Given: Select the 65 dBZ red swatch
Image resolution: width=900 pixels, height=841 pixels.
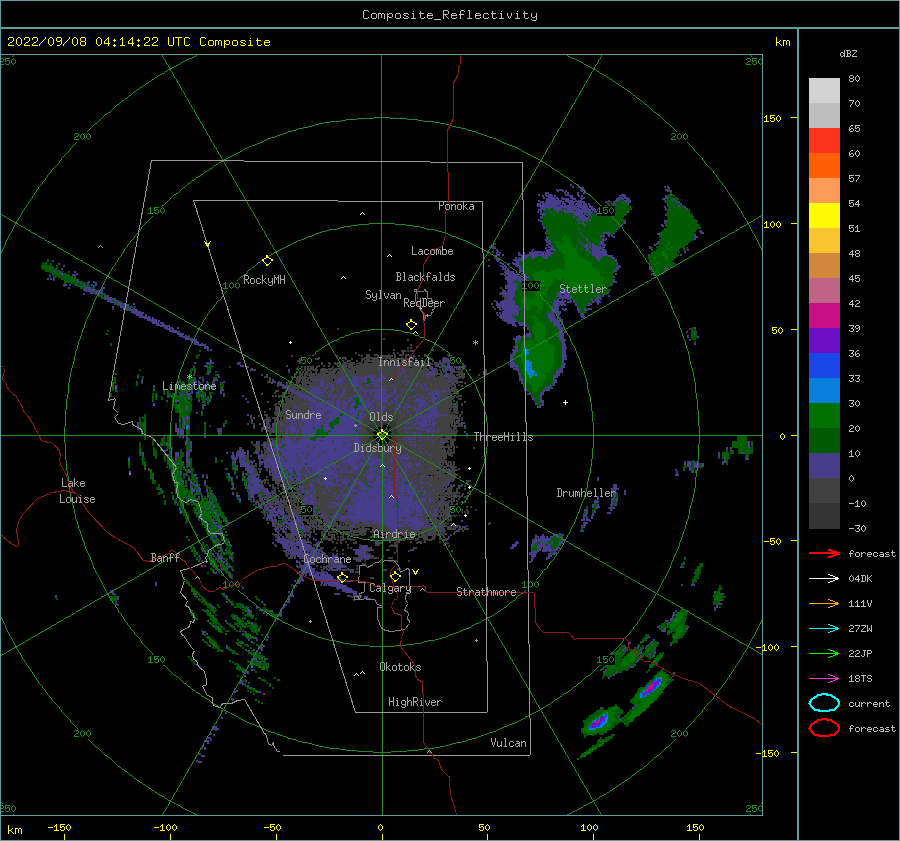Looking at the screenshot, I should coord(824,140).
